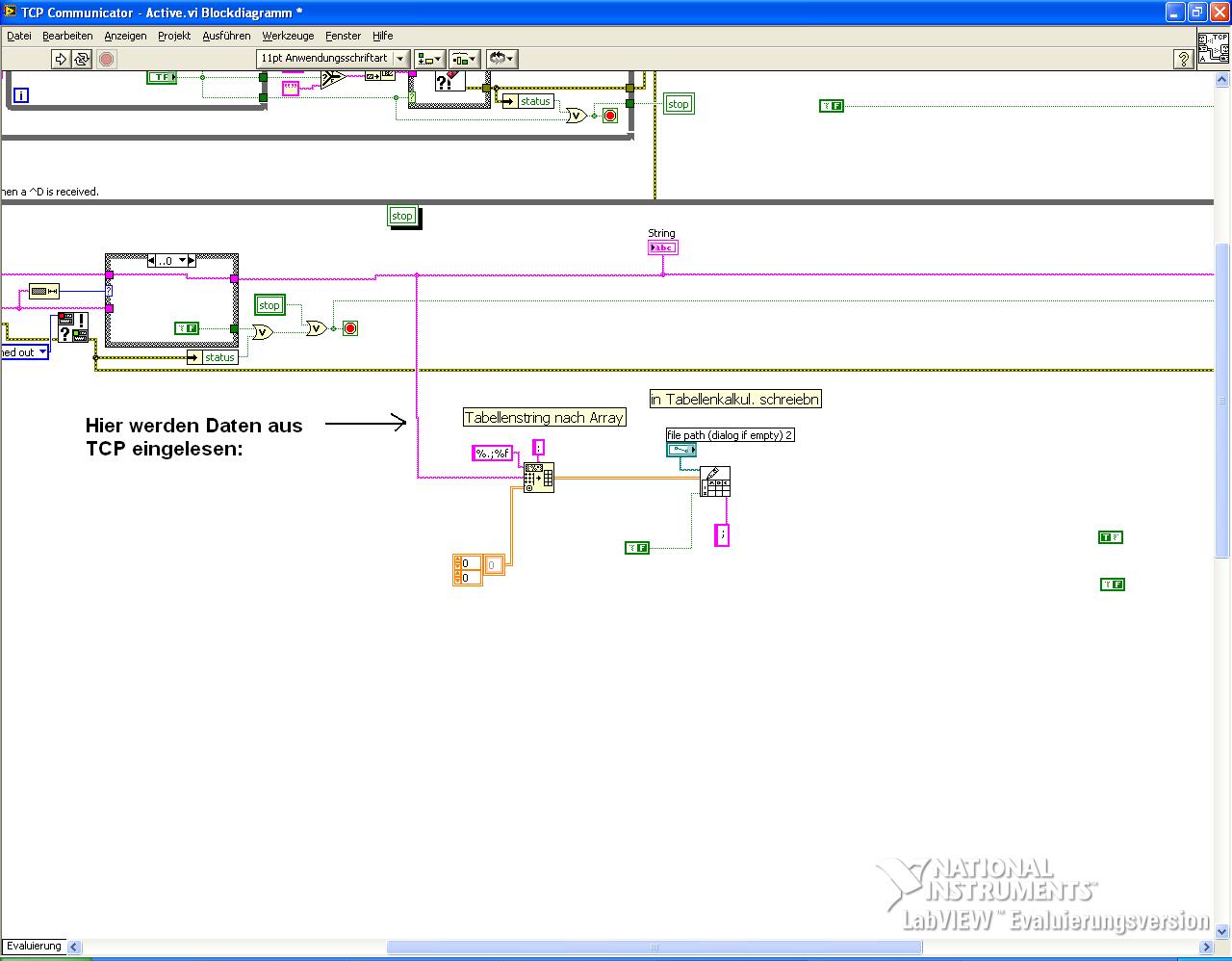Toggle the False constant wired to Write To Spreadsheet
The image size is (1232, 961).
pos(637,548)
